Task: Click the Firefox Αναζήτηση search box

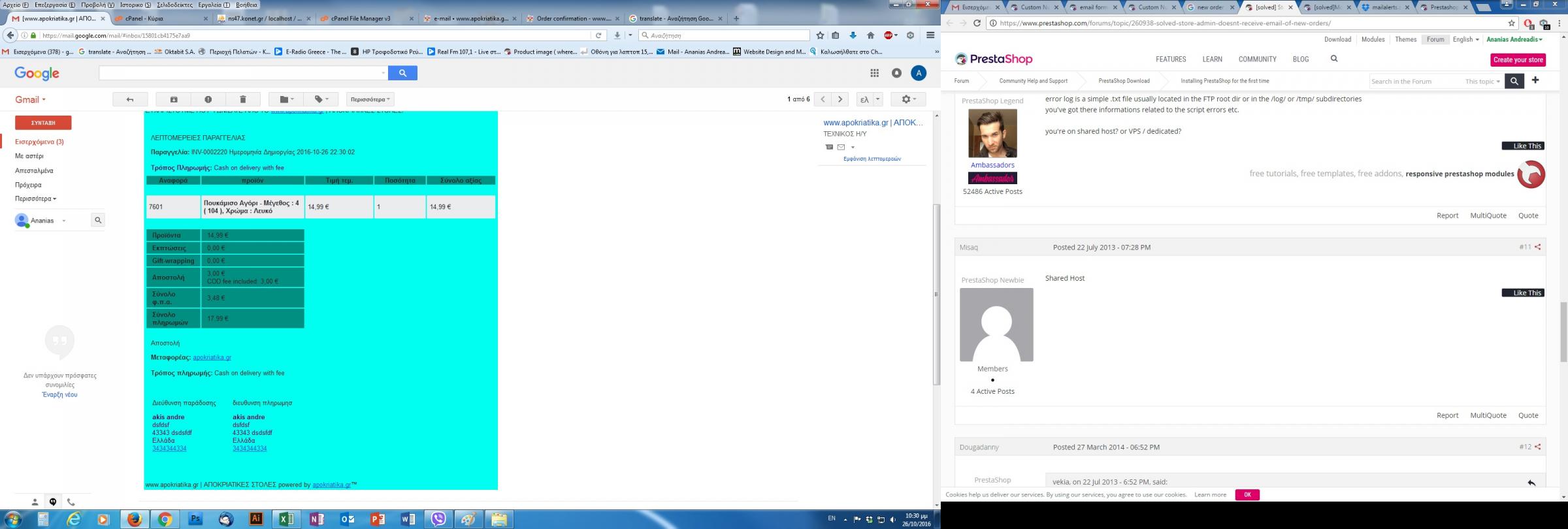Action: click(x=724, y=35)
